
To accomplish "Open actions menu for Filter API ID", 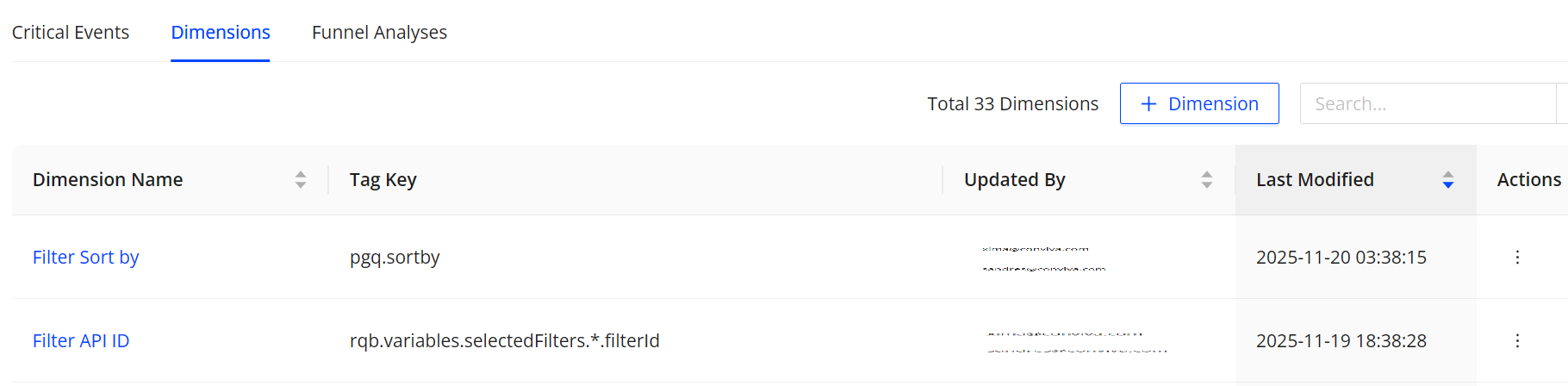I will [1517, 340].
